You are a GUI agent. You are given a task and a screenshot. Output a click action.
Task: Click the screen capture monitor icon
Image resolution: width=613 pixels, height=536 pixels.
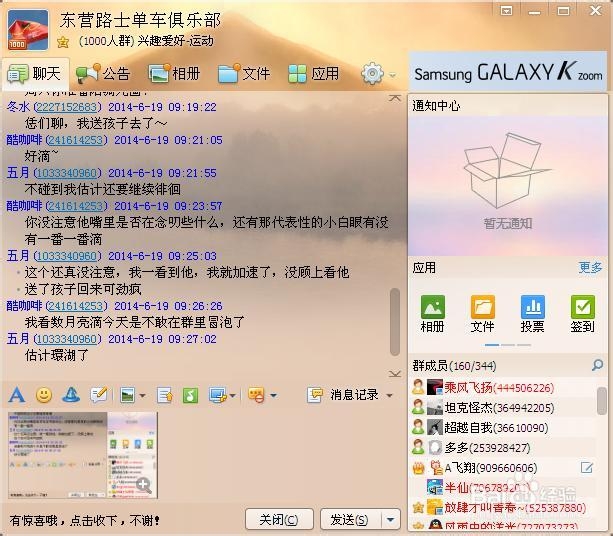[x=218, y=395]
